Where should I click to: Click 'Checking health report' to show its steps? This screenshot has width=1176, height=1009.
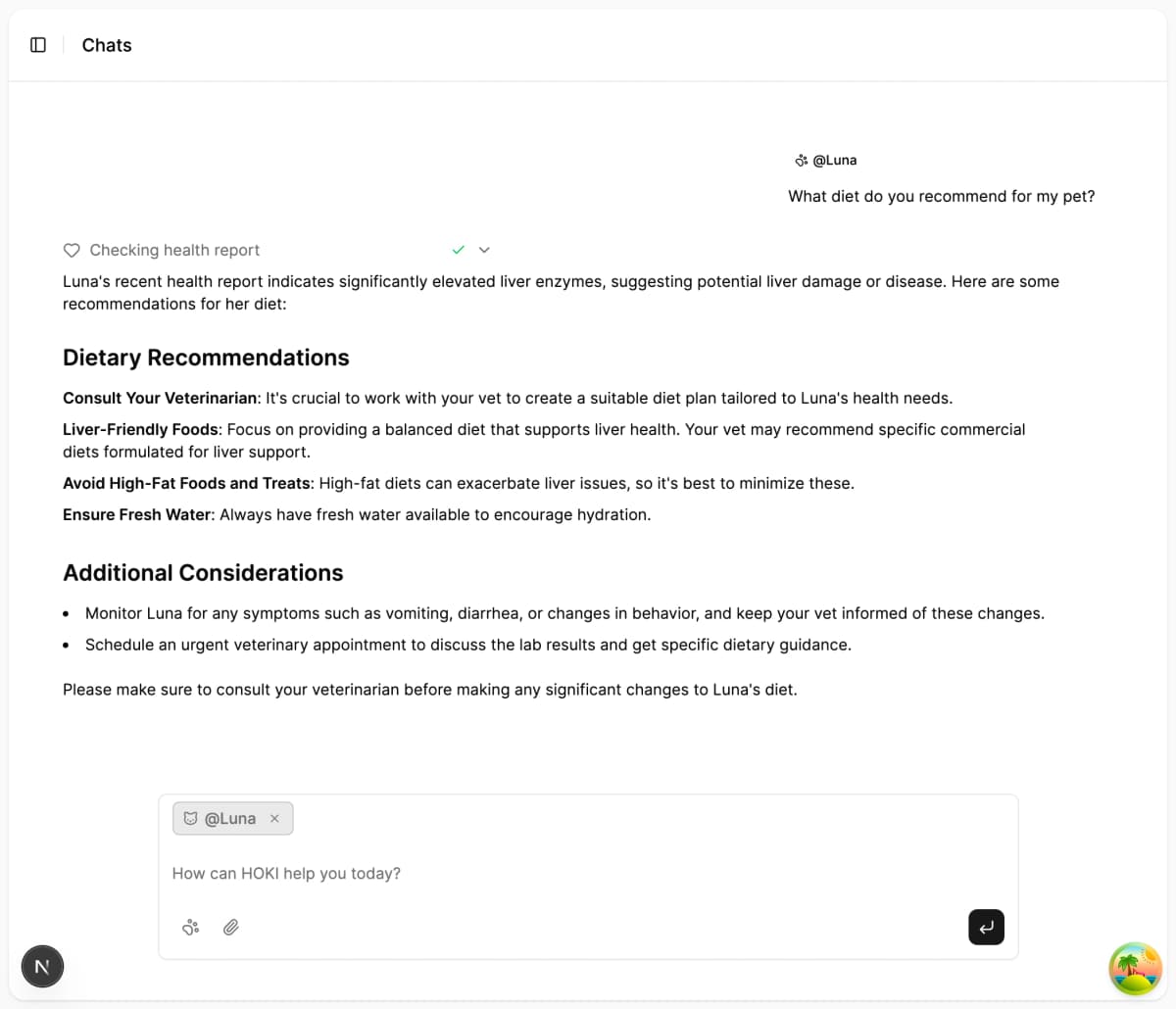point(174,250)
